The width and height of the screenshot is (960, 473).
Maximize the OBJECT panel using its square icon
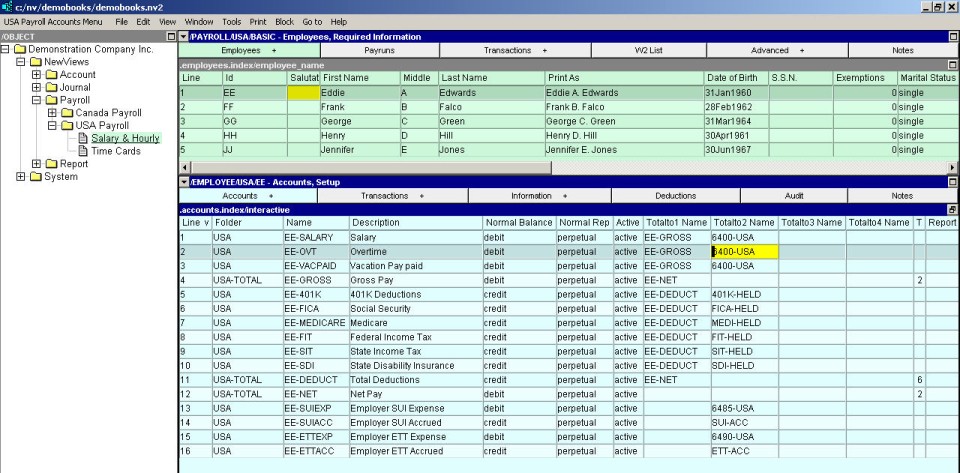[169, 36]
